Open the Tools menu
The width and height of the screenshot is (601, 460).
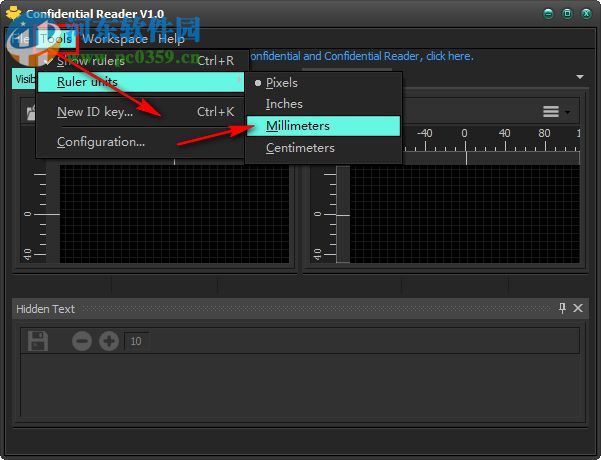(56, 39)
